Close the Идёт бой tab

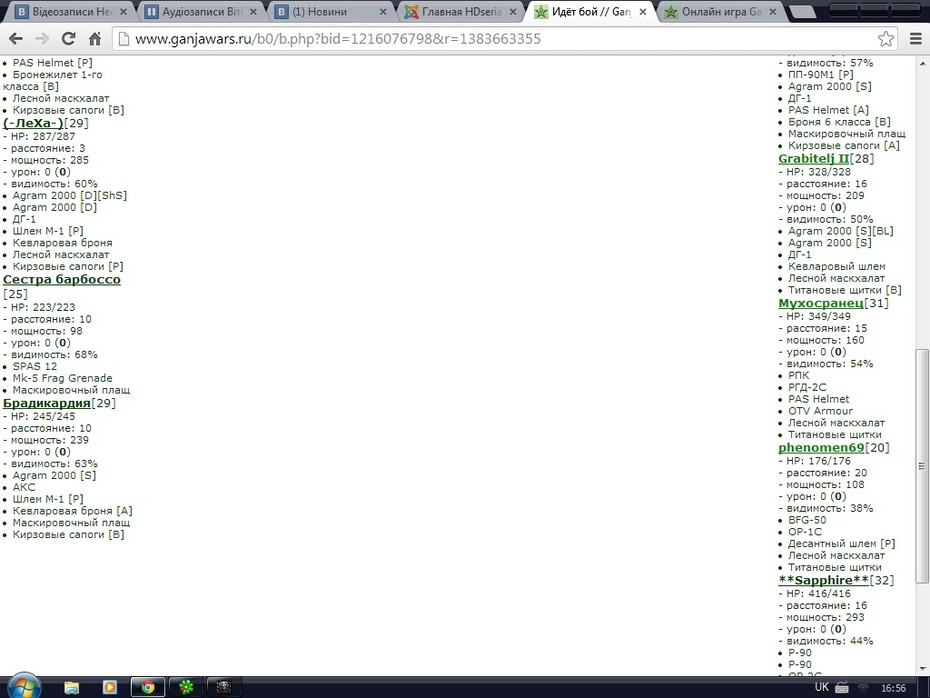[x=643, y=12]
